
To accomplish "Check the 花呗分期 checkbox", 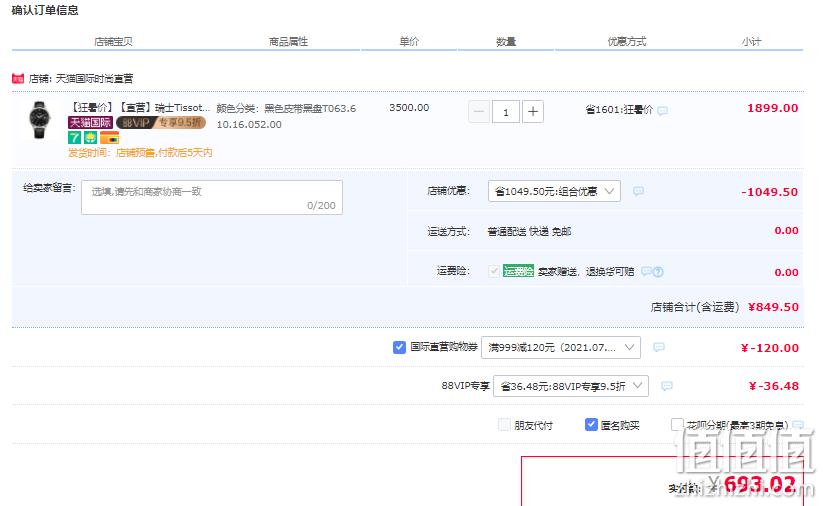I will [x=677, y=425].
